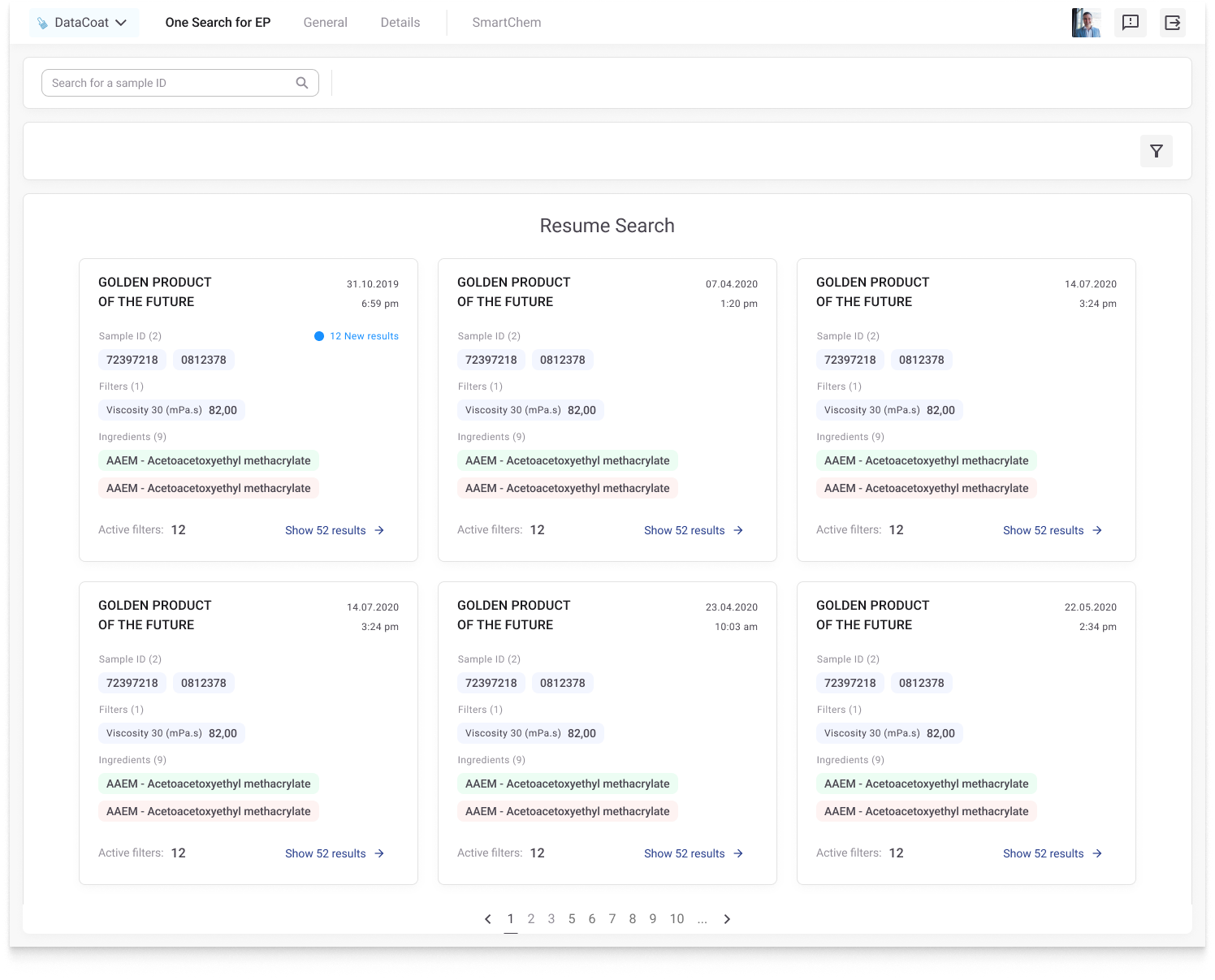Open the filter funnel icon
1215x980 pixels.
click(x=1156, y=151)
